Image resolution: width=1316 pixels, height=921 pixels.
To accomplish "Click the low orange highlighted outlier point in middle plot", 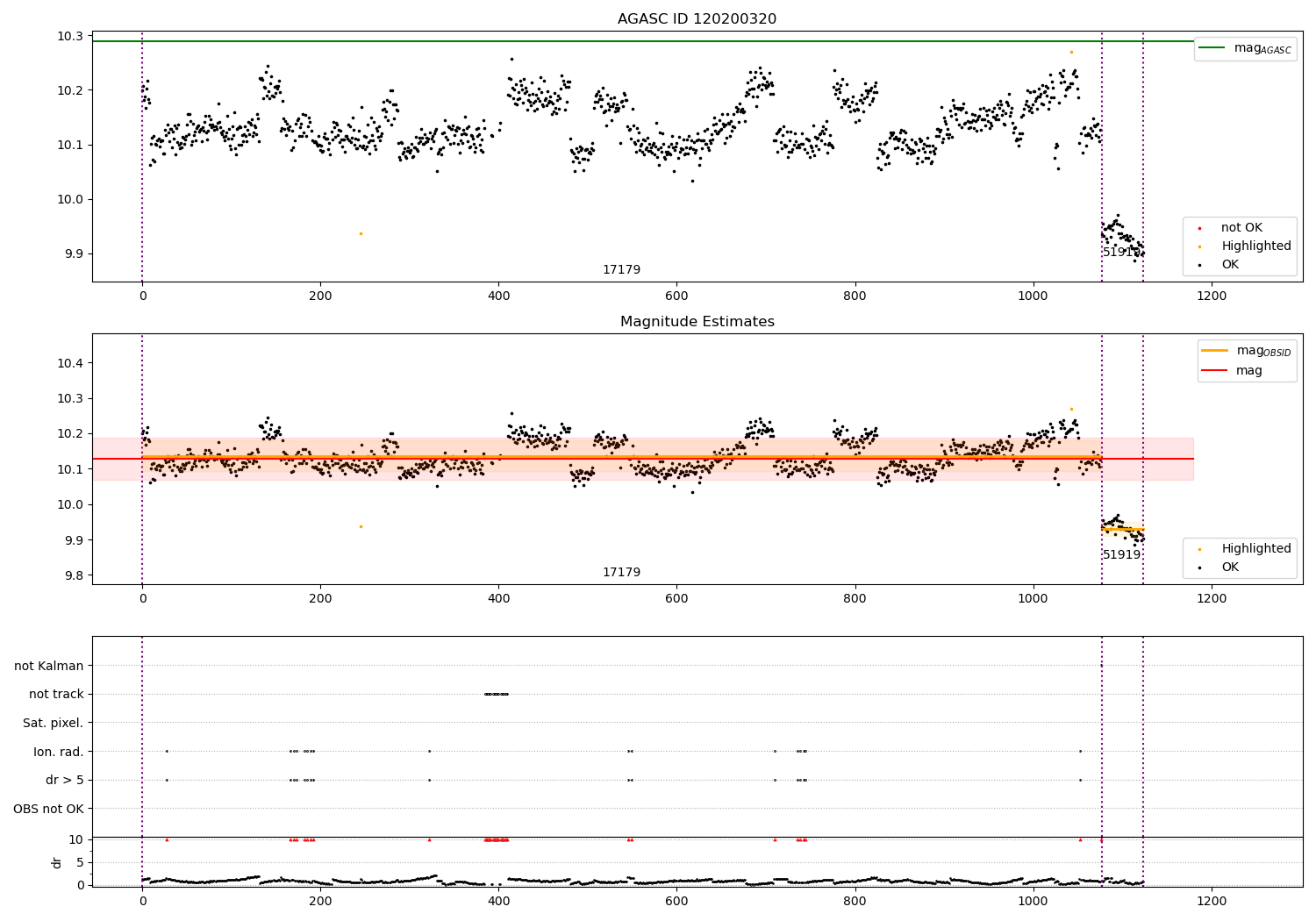I will point(361,526).
